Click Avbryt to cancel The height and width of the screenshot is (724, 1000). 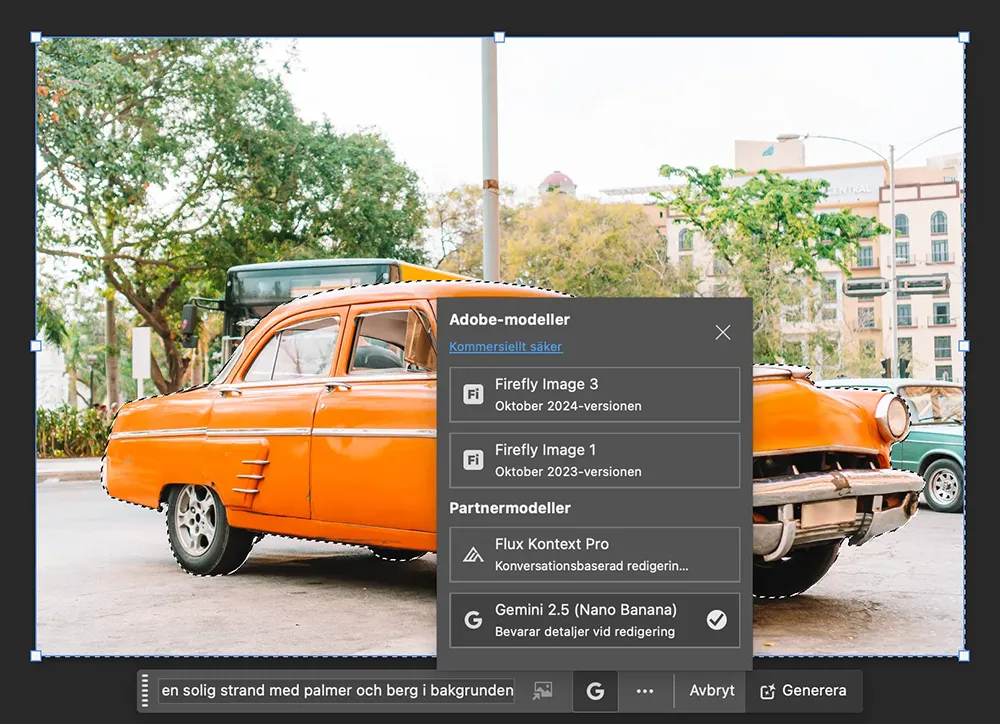tap(712, 691)
